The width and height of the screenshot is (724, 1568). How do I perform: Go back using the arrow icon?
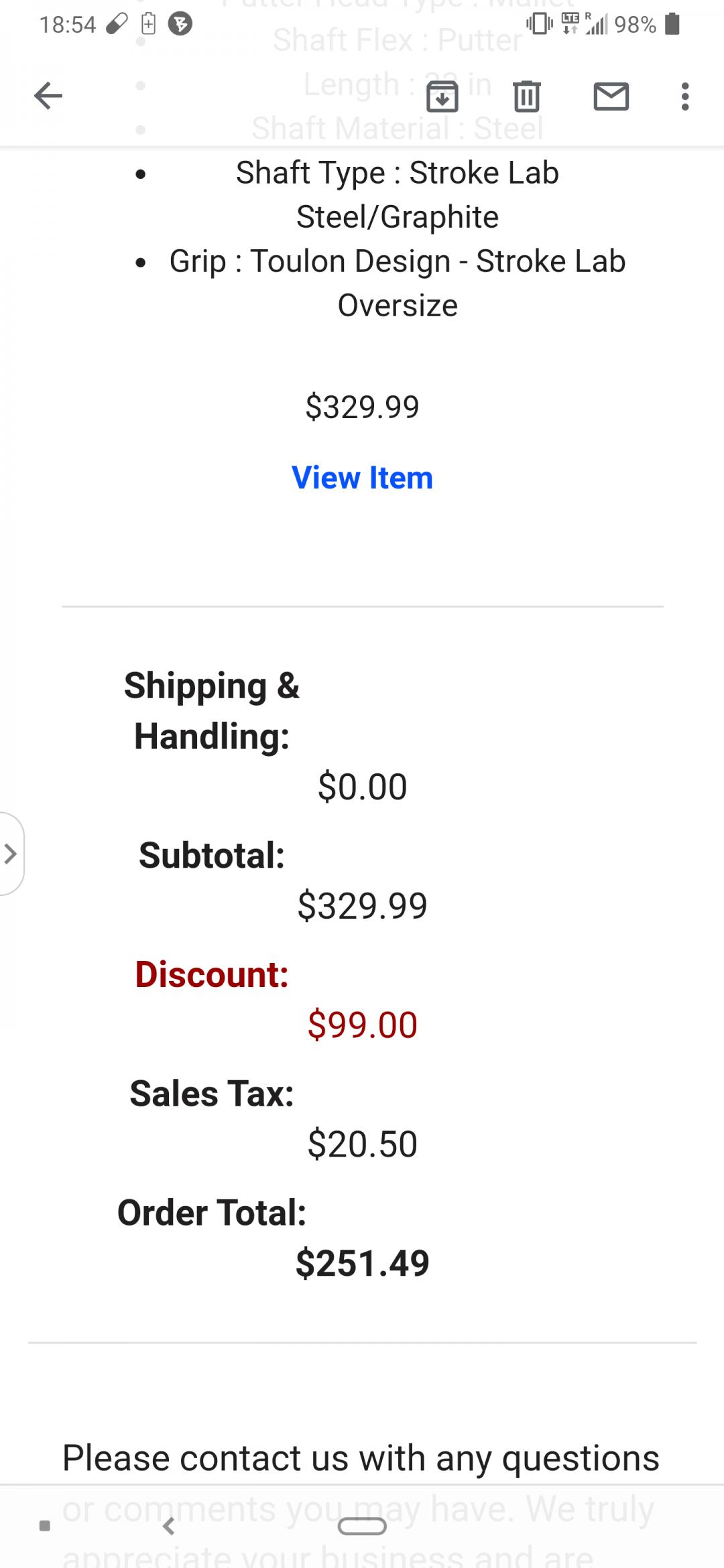point(48,96)
